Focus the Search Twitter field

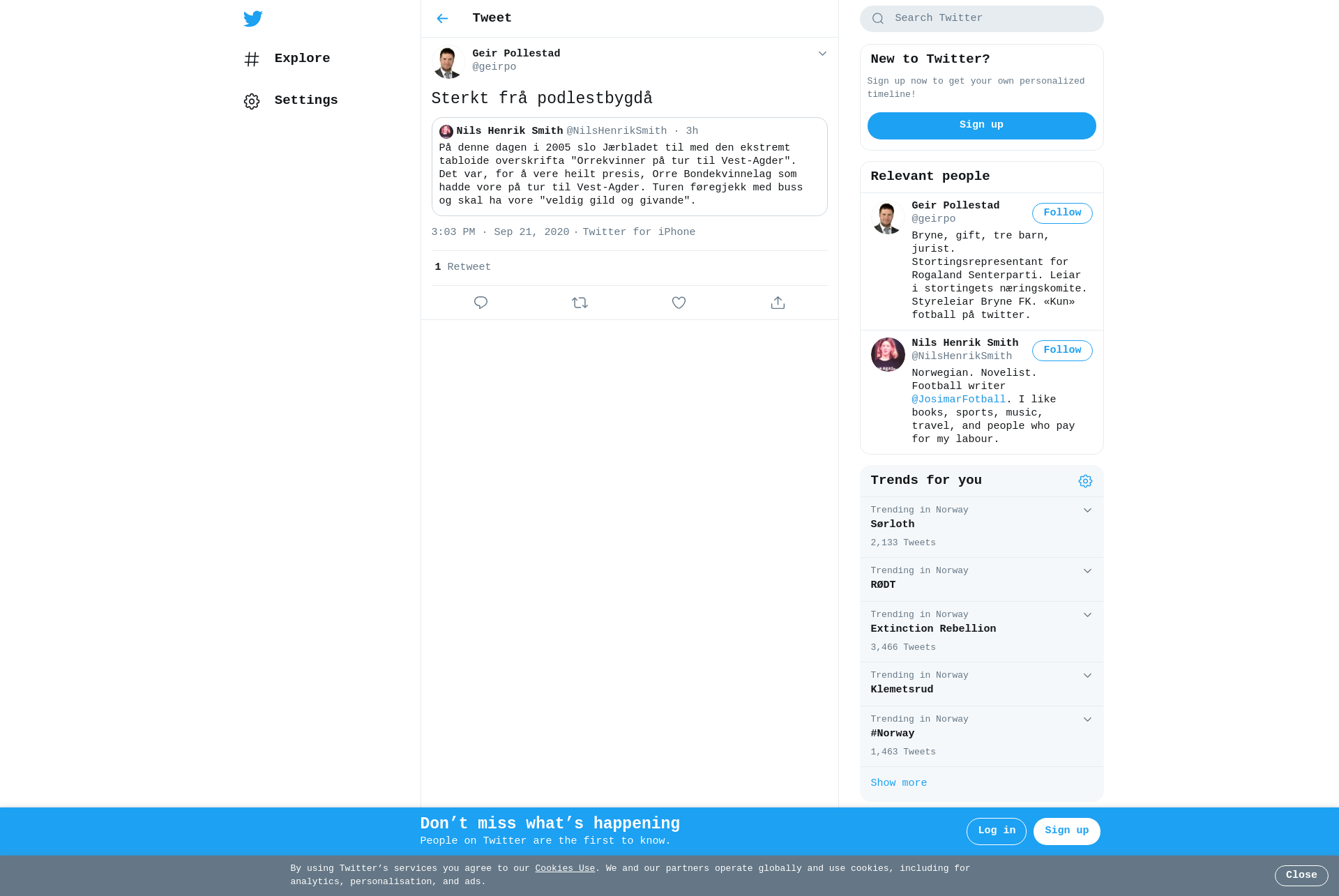pyautogui.click(x=981, y=19)
